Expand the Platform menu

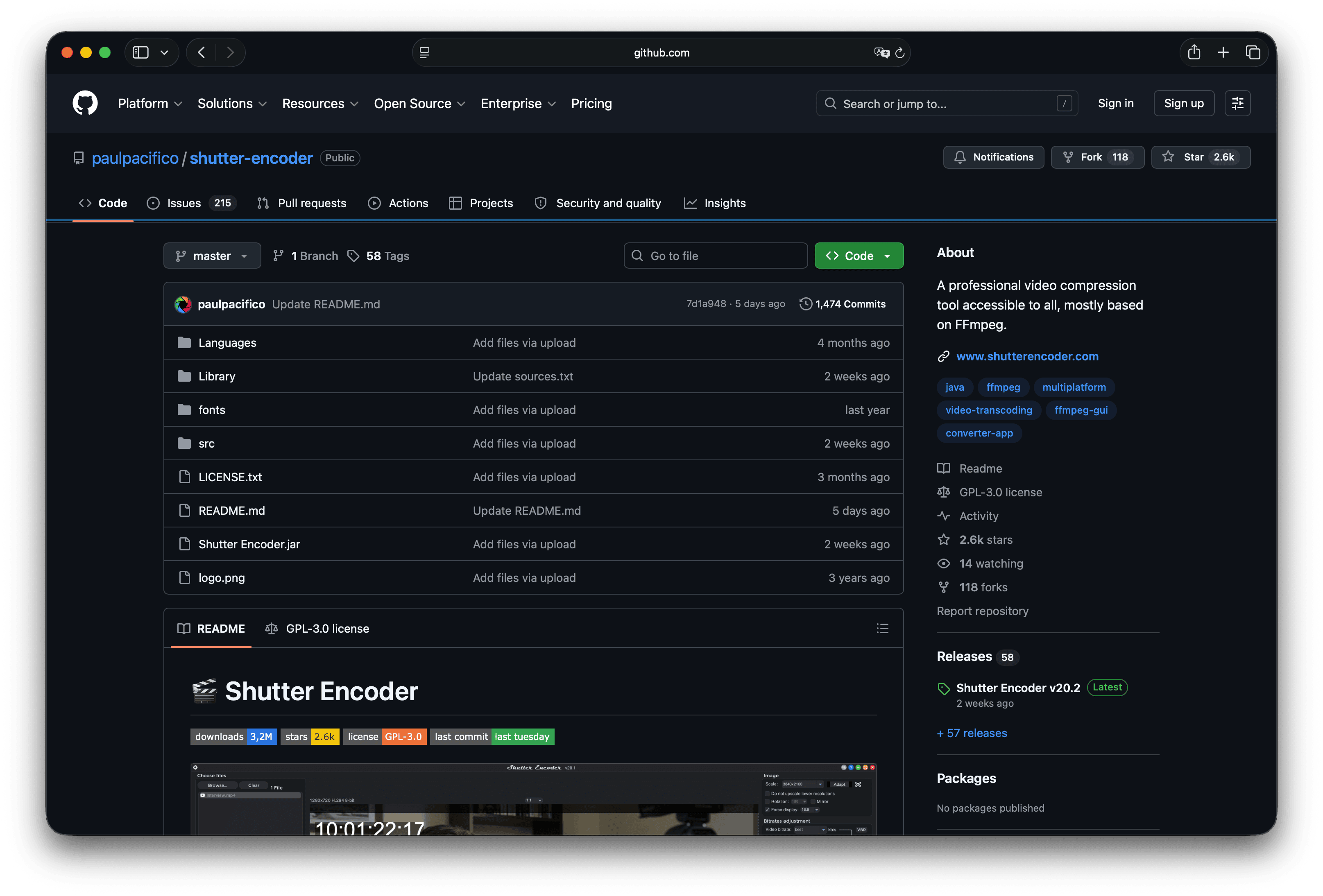click(150, 104)
